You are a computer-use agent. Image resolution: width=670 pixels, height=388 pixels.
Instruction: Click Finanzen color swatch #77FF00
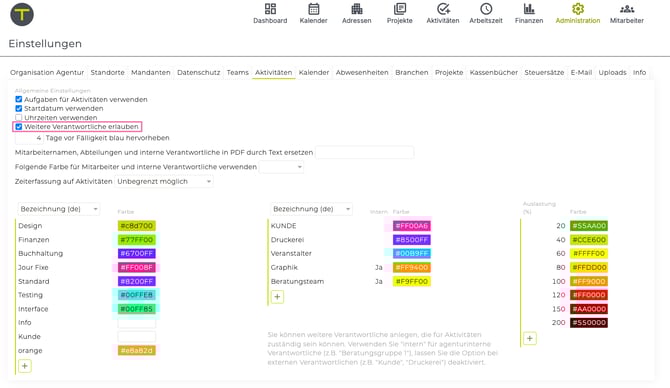(137, 240)
